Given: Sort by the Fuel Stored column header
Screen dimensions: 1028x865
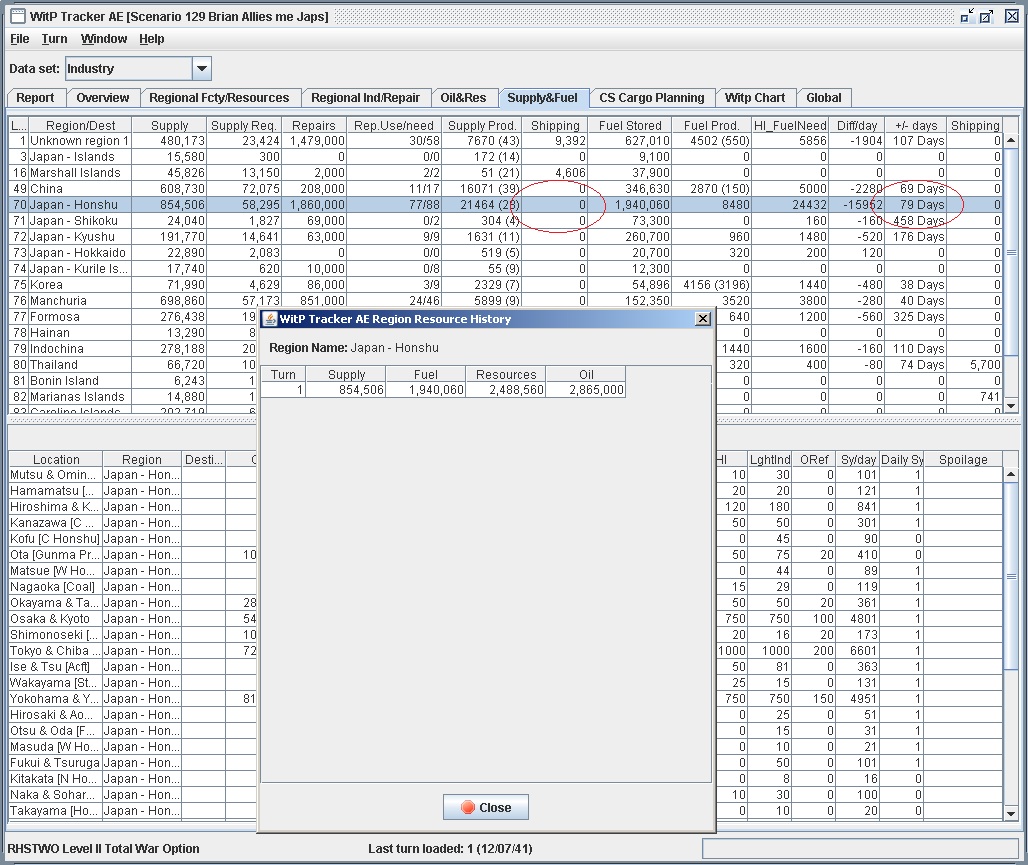Looking at the screenshot, I should (630, 125).
